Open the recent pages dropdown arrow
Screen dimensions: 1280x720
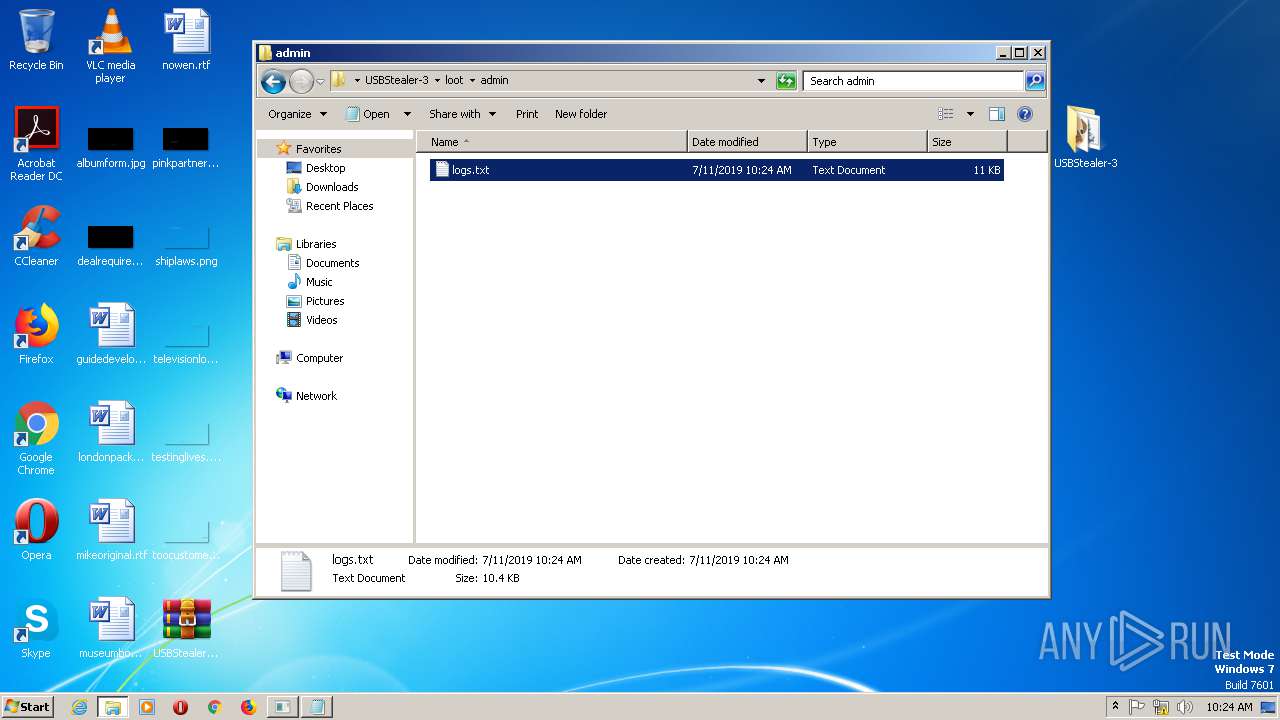pos(321,81)
